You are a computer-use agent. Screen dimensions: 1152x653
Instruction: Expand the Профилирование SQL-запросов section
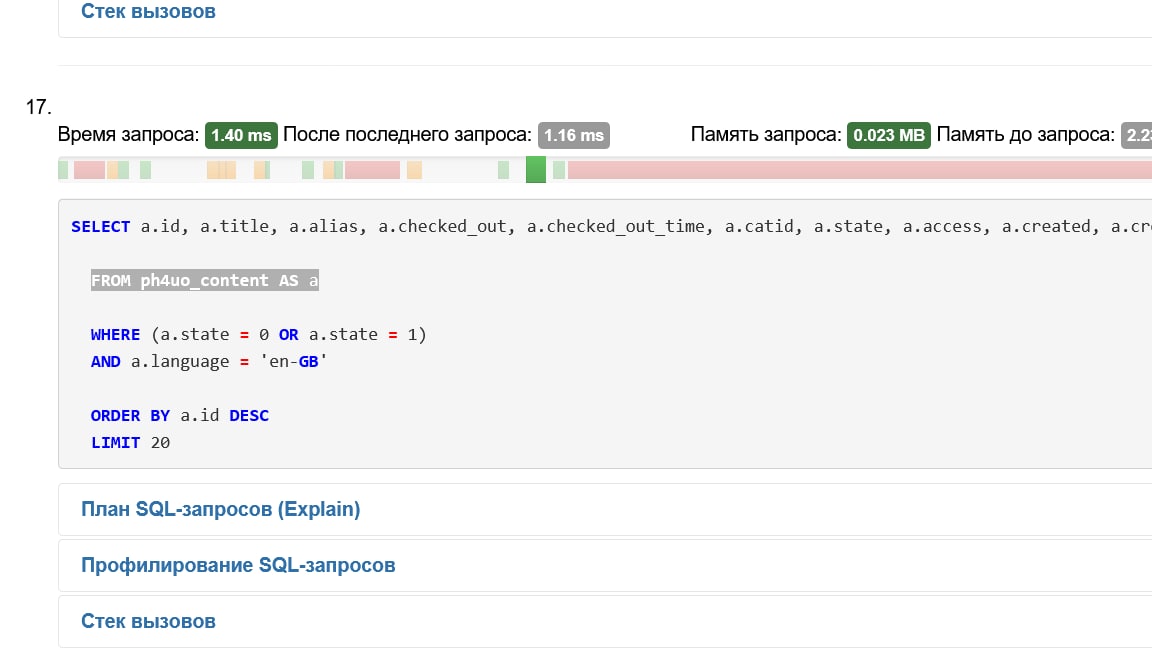238,565
